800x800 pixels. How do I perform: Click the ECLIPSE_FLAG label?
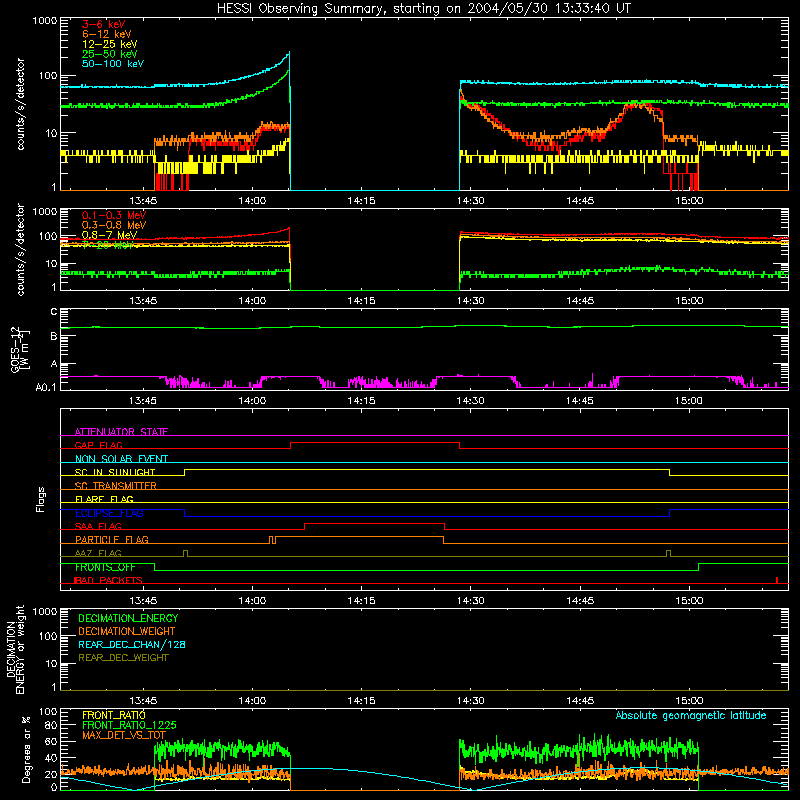[109, 513]
